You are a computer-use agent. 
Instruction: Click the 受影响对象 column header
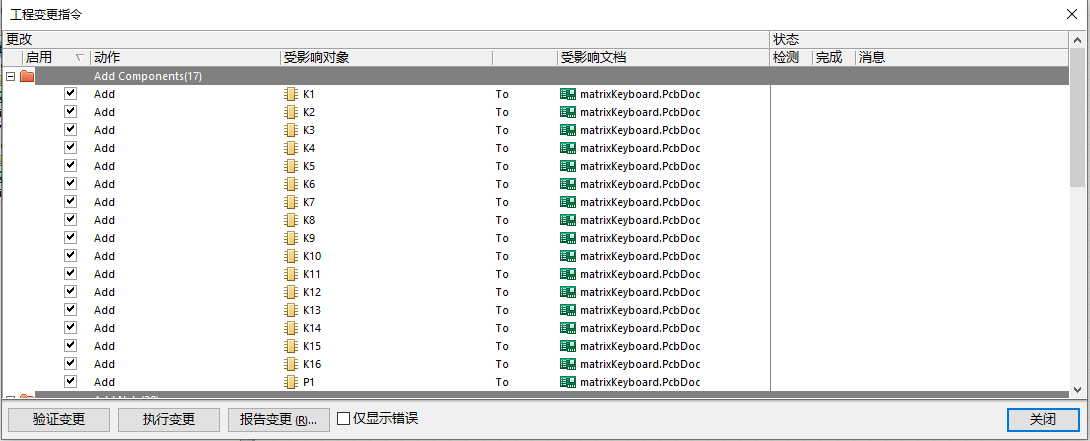click(316, 58)
